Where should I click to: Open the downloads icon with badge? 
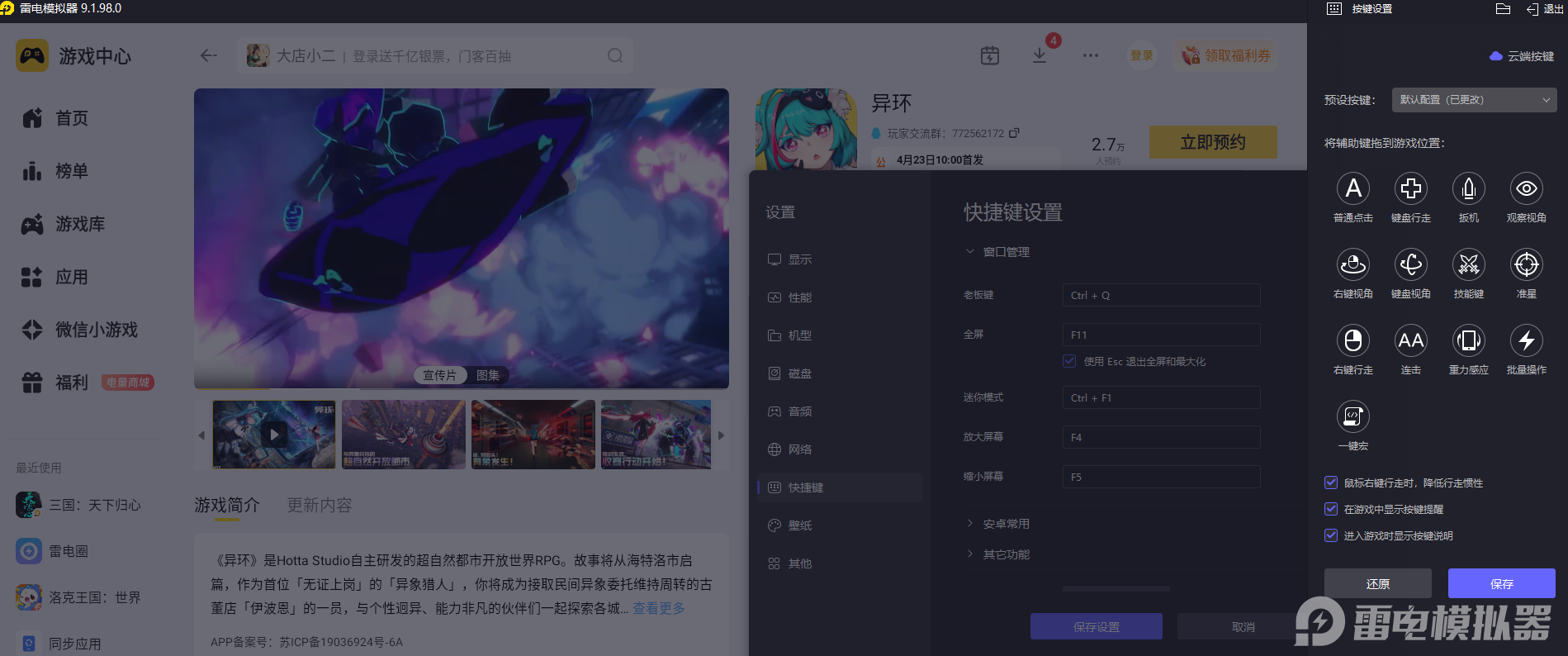1040,55
